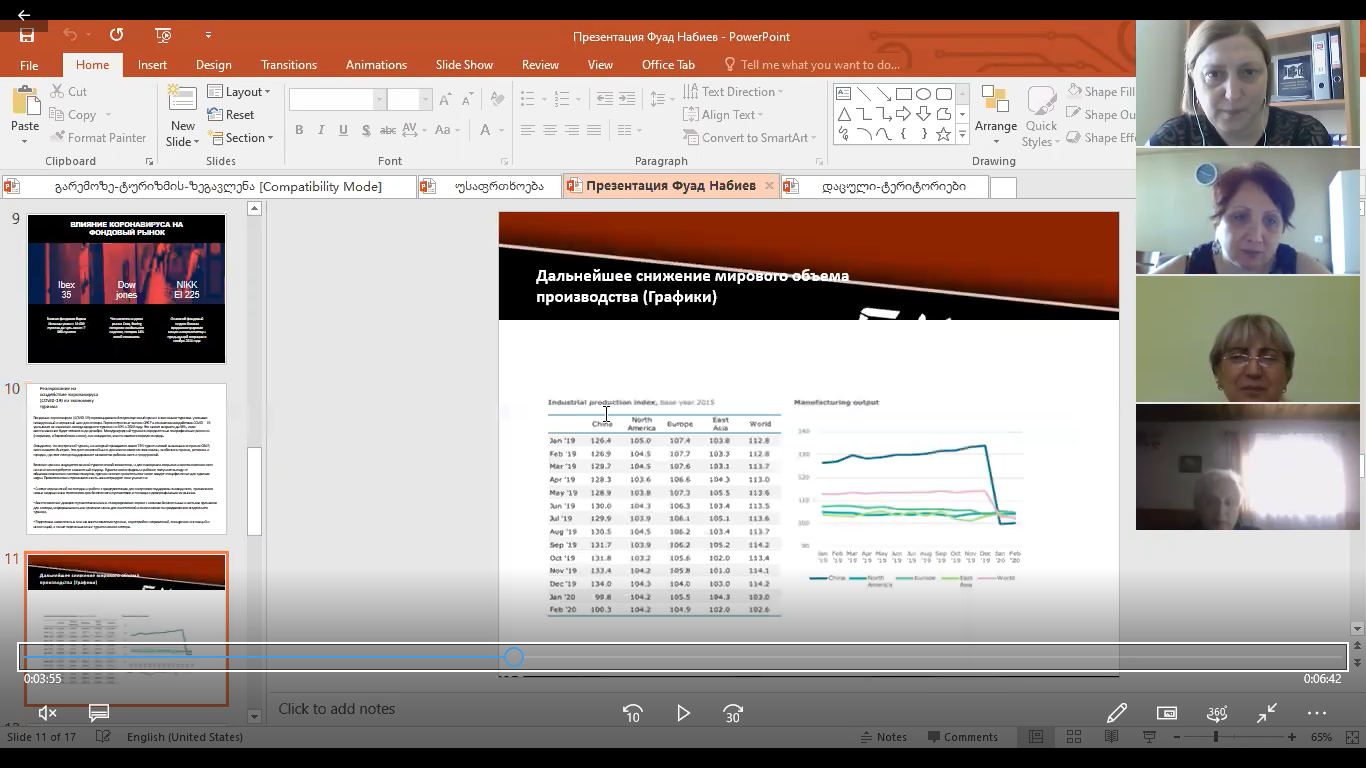Click the muted speaker icon to unmute
This screenshot has width=1366, height=768.
pos(47,713)
